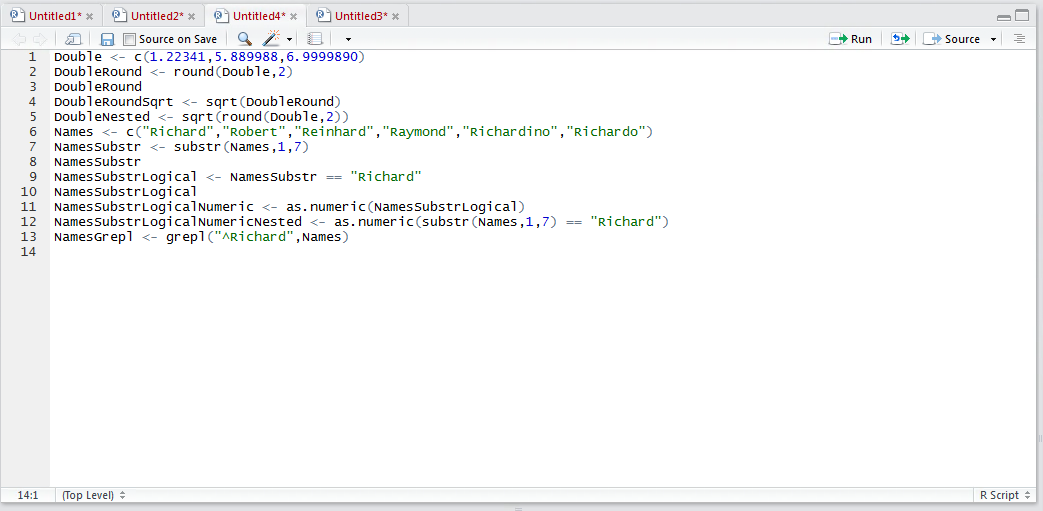Click Show in new window icon
The height and width of the screenshot is (511, 1043).
click(73, 39)
